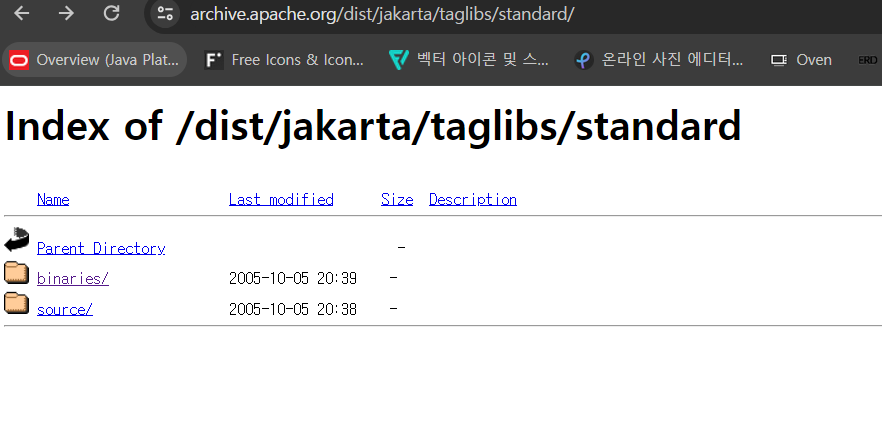Sort listing by Size column
Viewport: 882px width, 440px height.
click(x=397, y=200)
